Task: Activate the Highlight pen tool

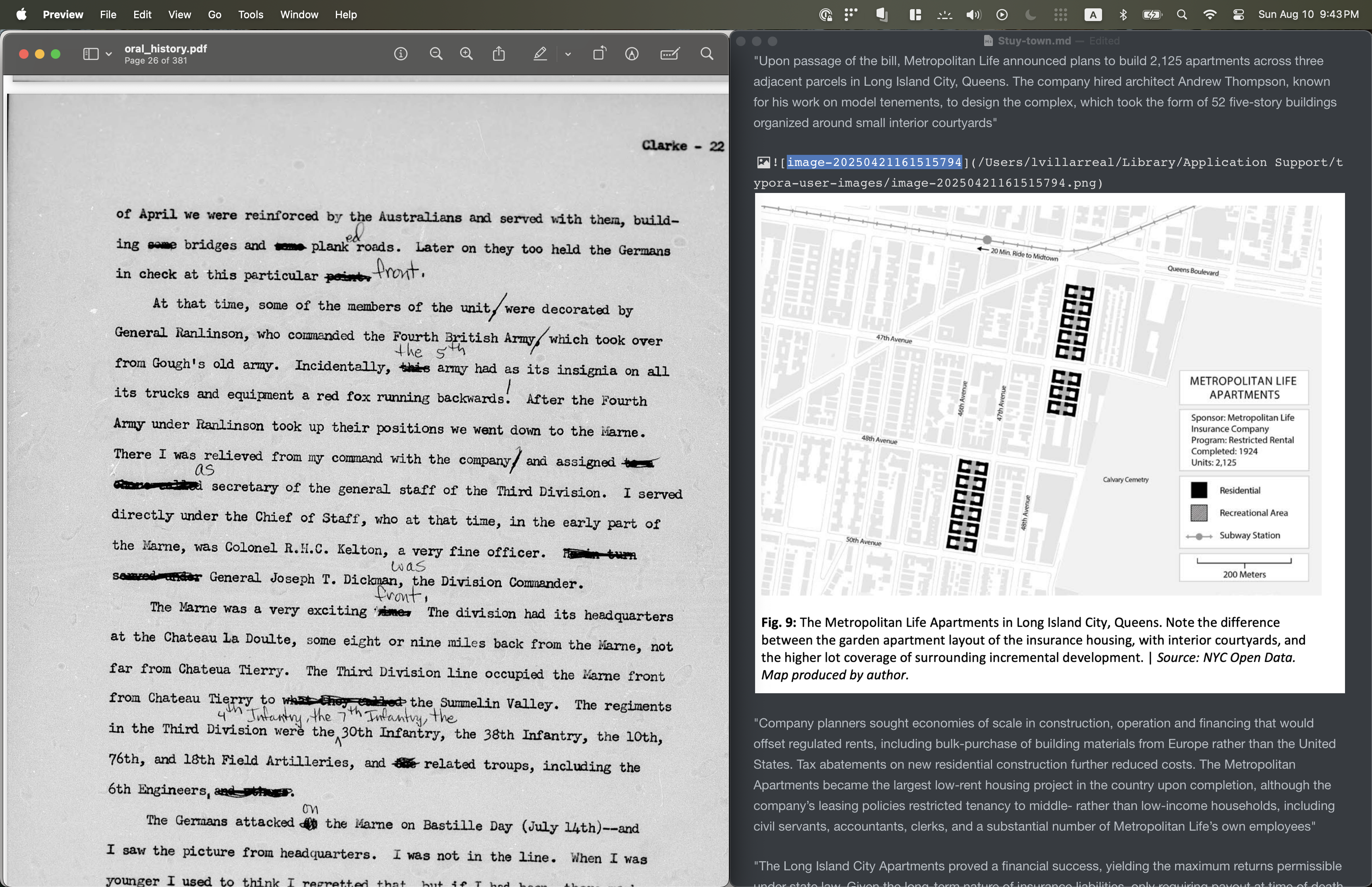Action: coord(540,54)
